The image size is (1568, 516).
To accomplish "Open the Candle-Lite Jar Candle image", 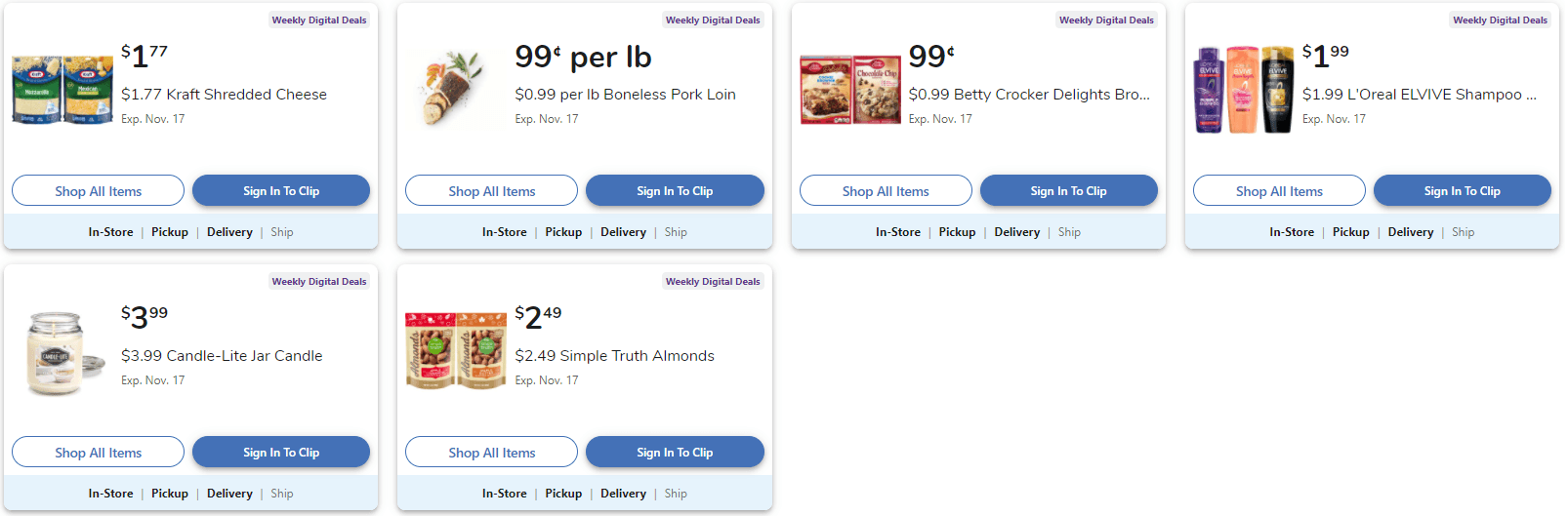I will (62, 352).
